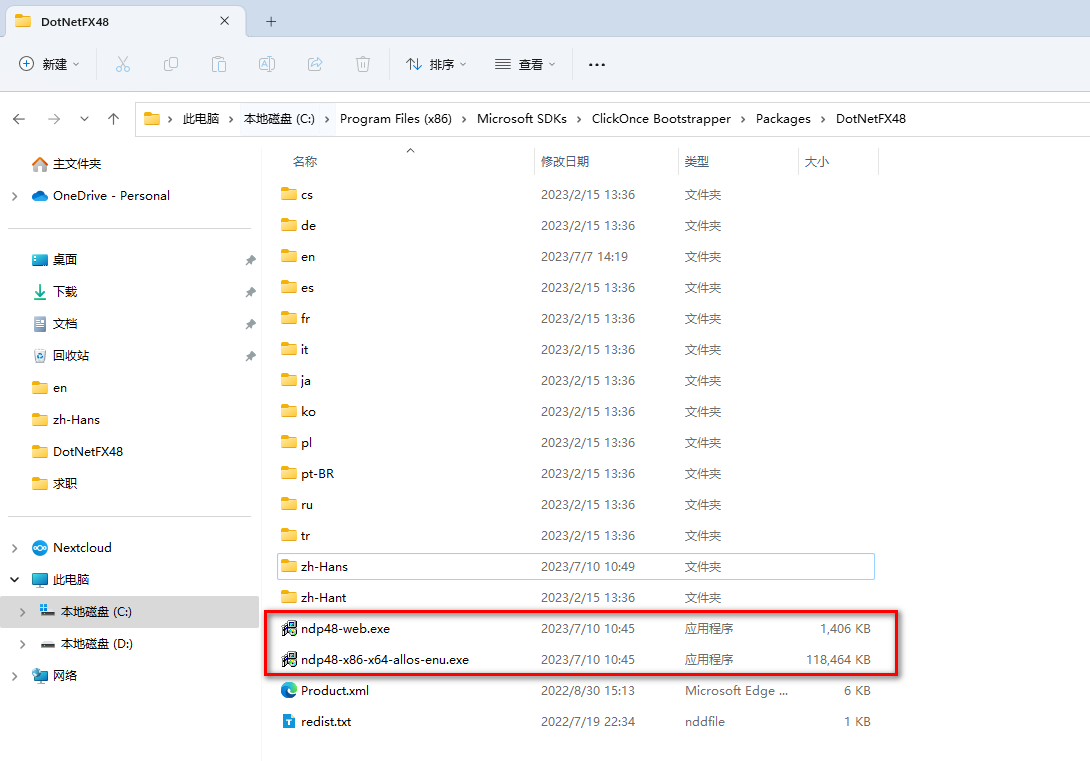1090x761 pixels.
Task: Select the ja folder icon
Action: pos(288,379)
